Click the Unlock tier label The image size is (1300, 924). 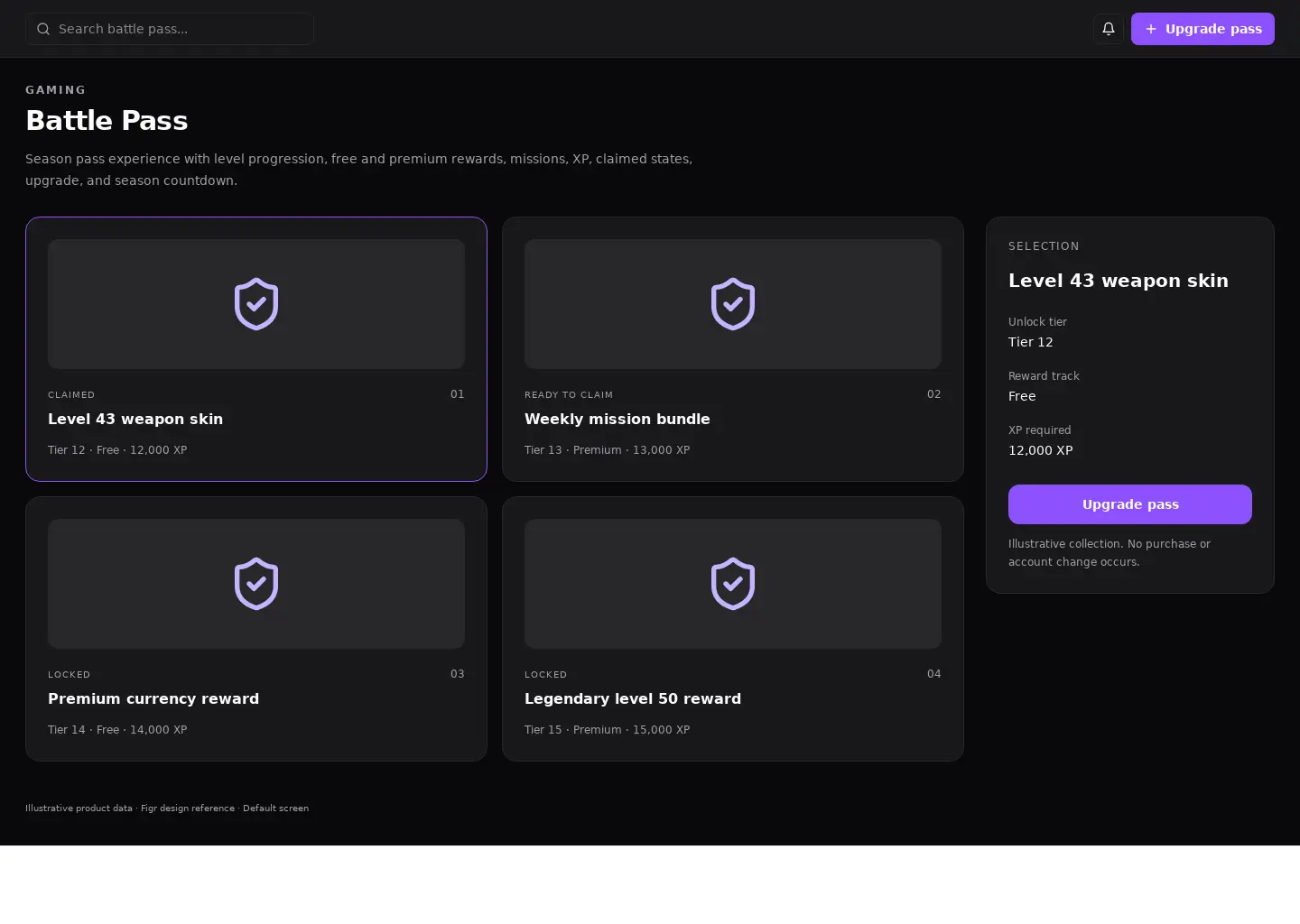1037,322
